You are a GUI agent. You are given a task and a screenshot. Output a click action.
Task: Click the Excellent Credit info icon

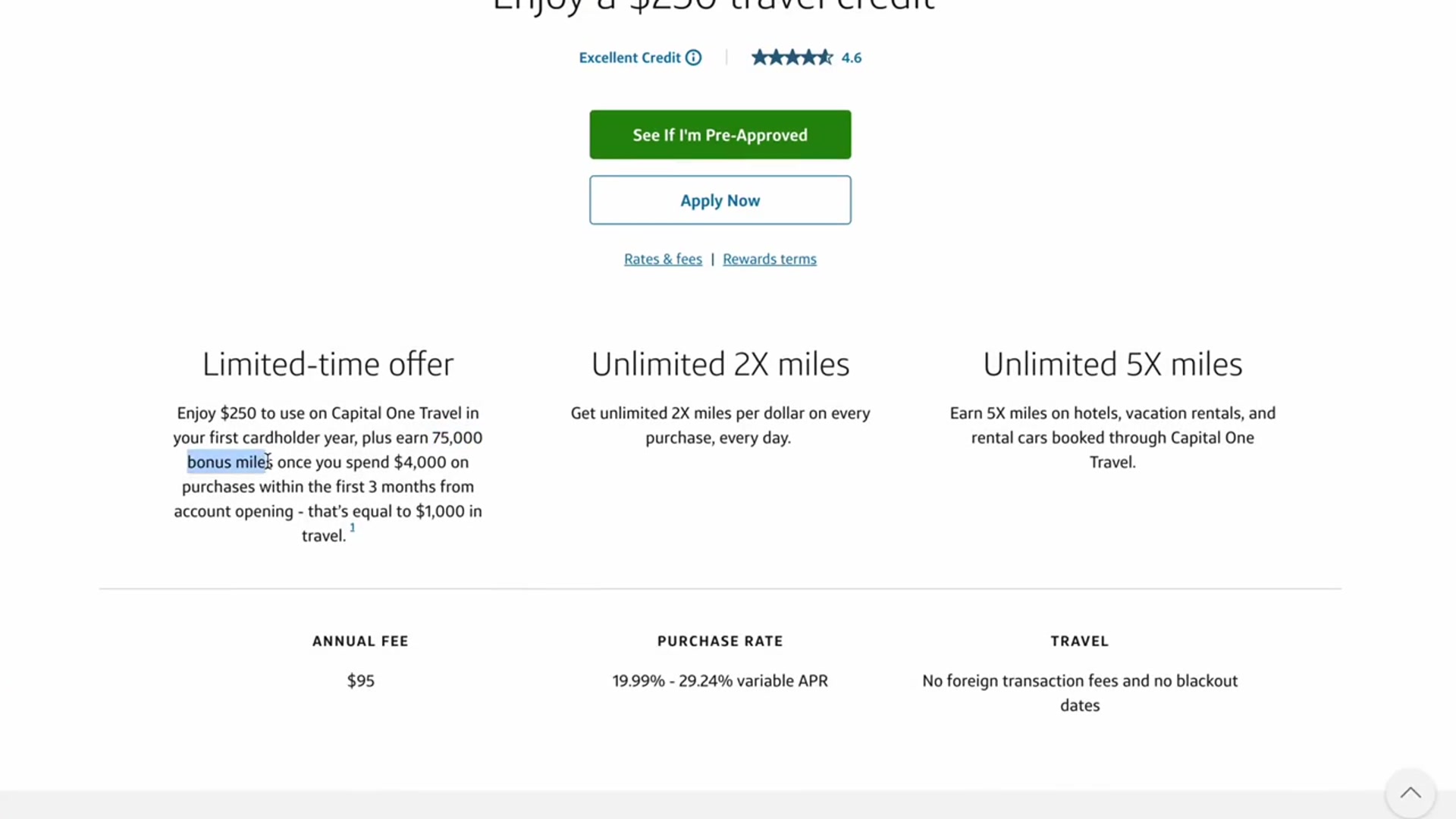tap(693, 58)
